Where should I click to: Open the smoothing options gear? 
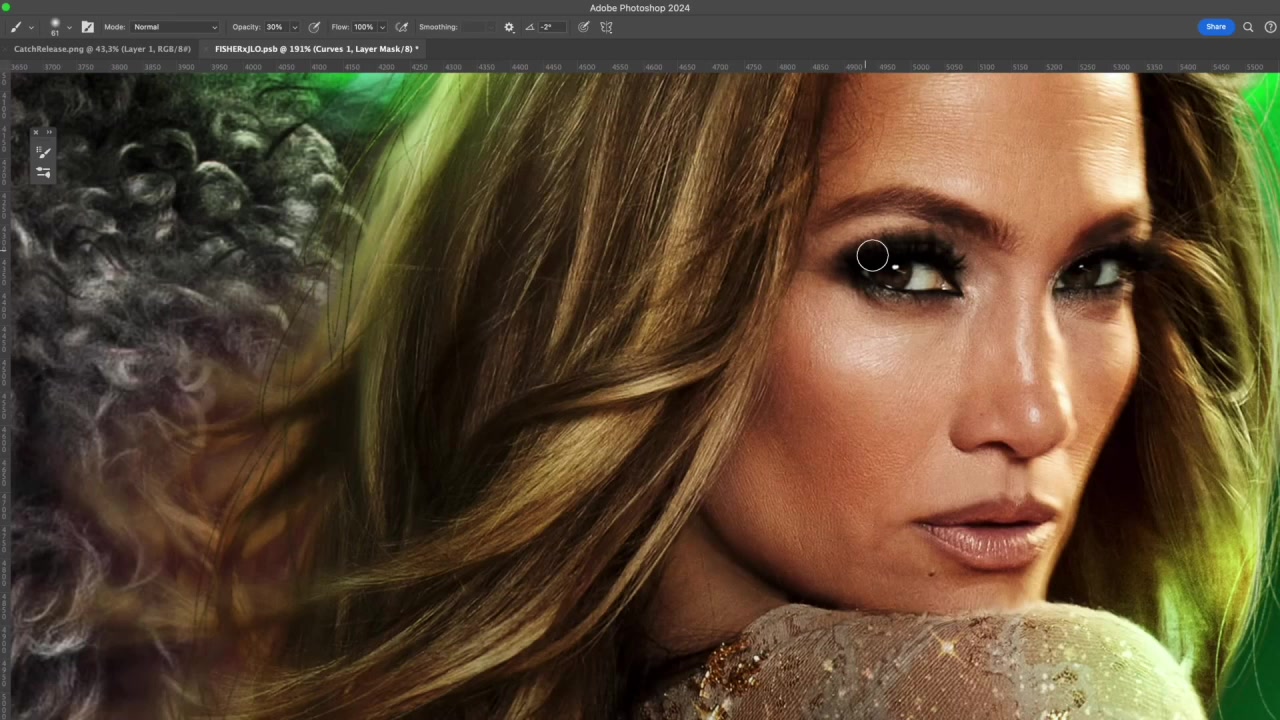click(x=509, y=27)
